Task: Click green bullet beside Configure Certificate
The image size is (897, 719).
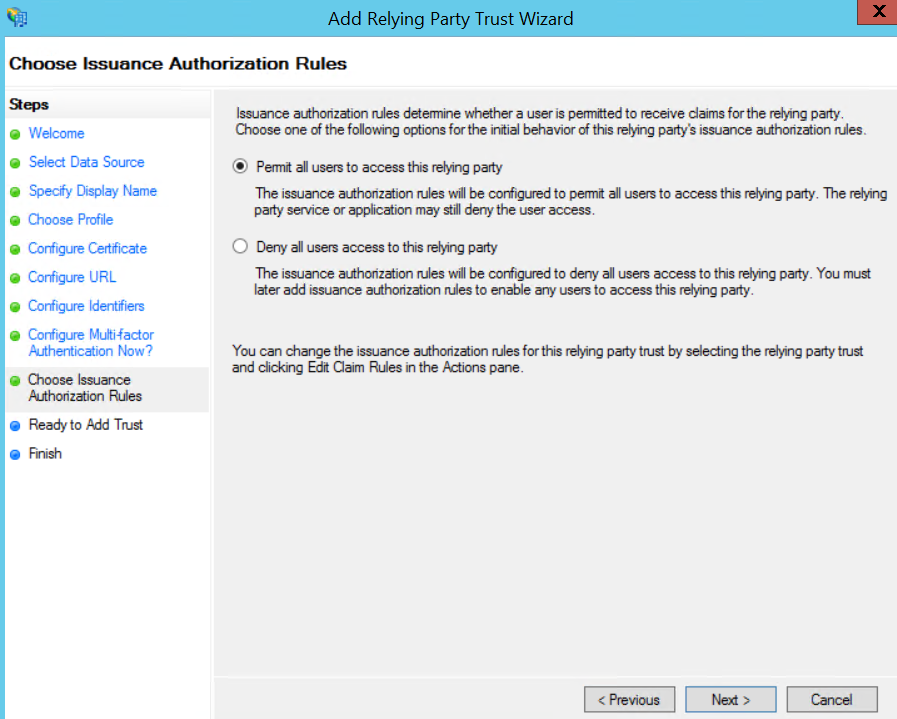Action: (15, 249)
